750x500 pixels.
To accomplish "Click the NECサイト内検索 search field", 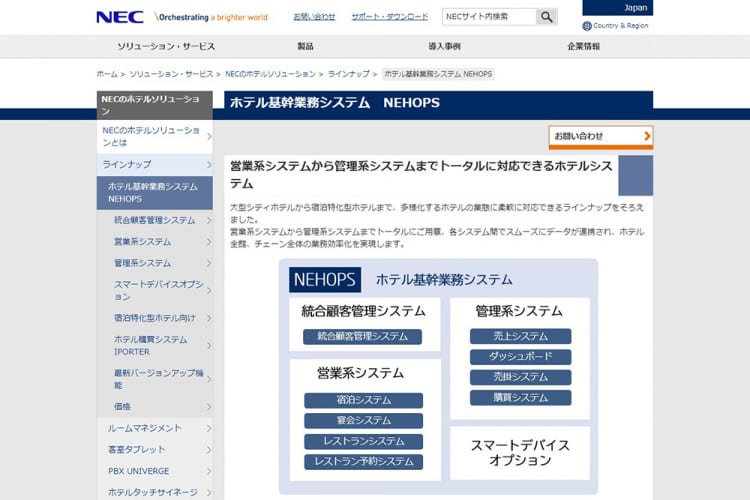I will click(x=489, y=17).
